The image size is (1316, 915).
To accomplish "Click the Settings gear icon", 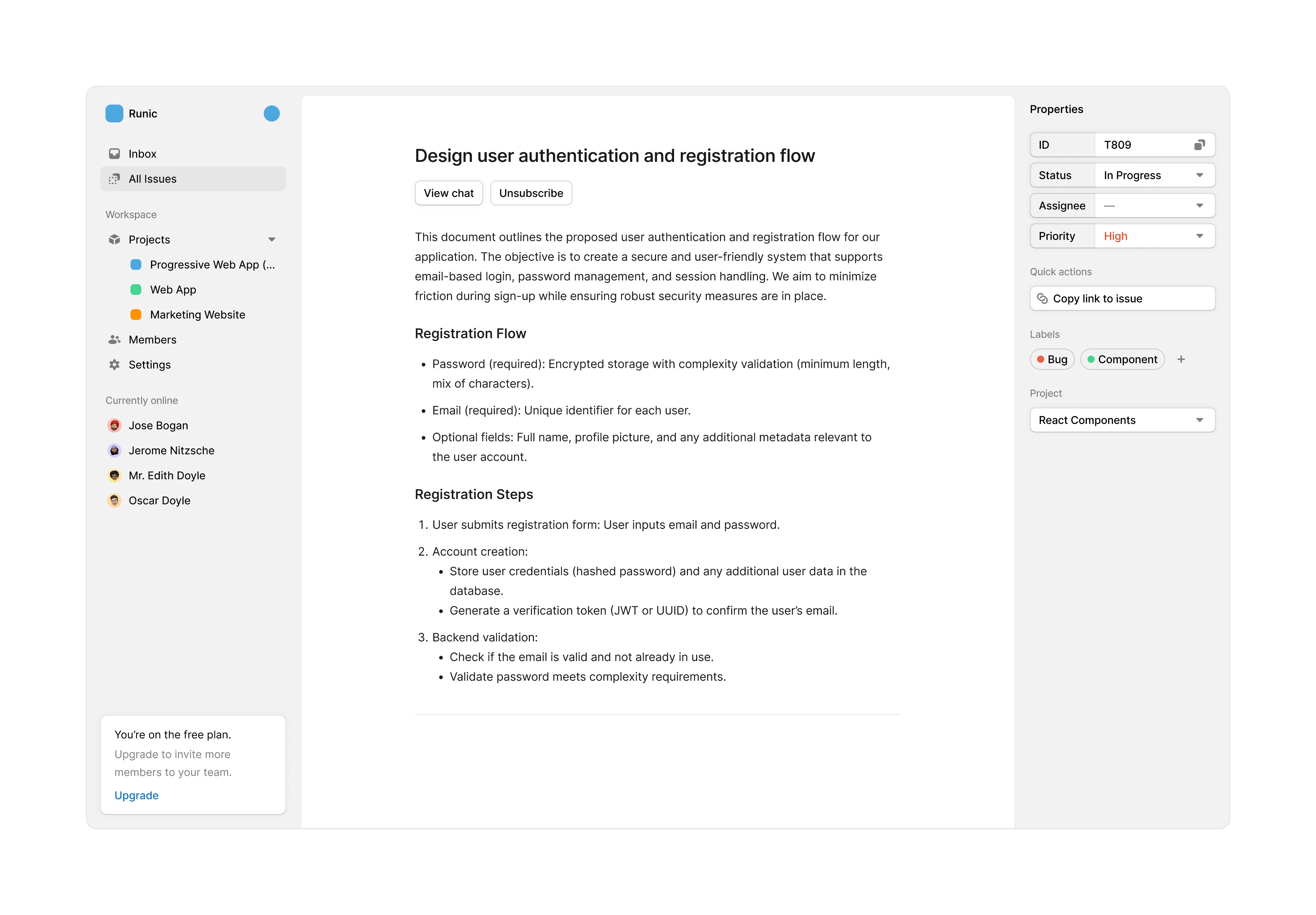I will coord(115,365).
